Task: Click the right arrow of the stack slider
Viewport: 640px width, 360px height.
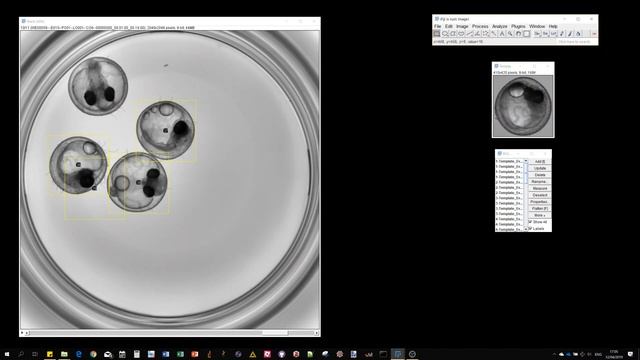Action: [316, 333]
